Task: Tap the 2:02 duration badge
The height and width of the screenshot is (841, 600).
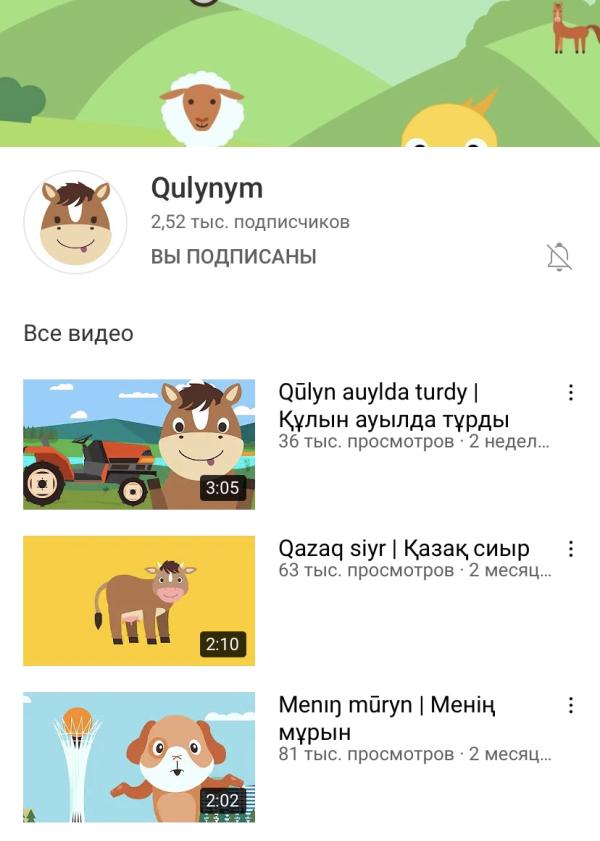Action: coord(223,800)
